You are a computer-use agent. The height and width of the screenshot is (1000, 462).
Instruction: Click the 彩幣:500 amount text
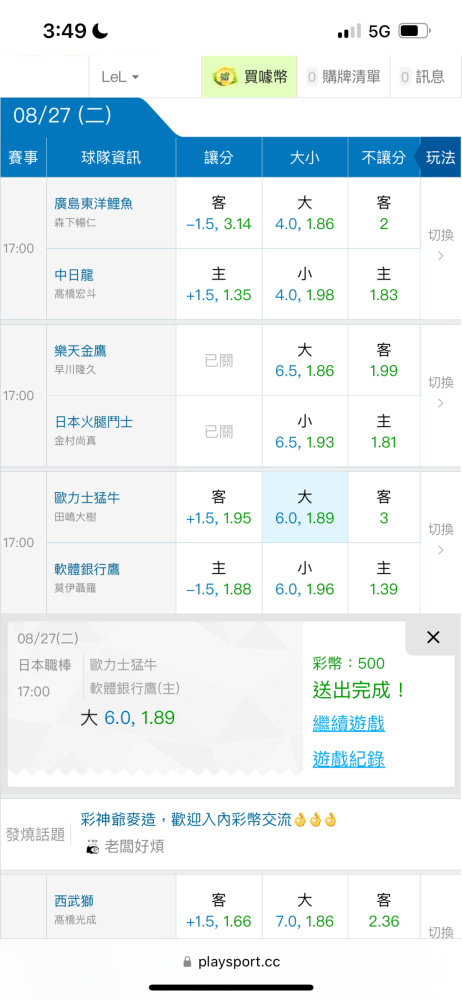click(348, 664)
